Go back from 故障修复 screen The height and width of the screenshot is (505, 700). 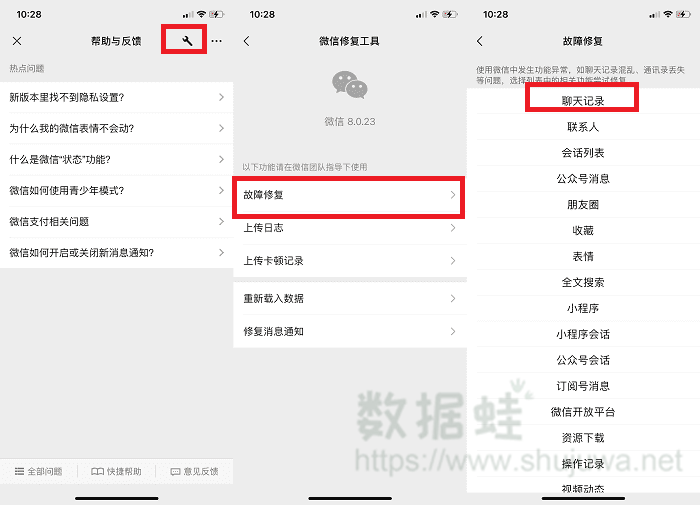pos(480,41)
